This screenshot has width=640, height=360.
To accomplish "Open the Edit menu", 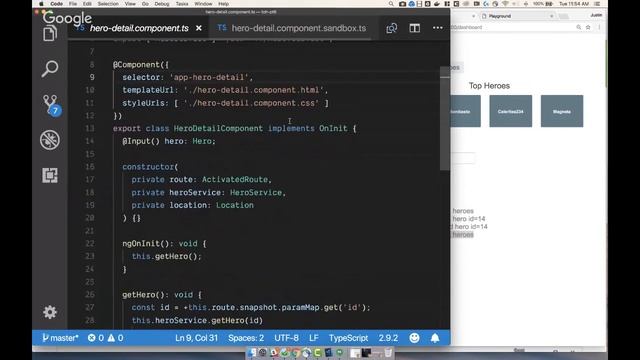I will (x=87, y=4).
